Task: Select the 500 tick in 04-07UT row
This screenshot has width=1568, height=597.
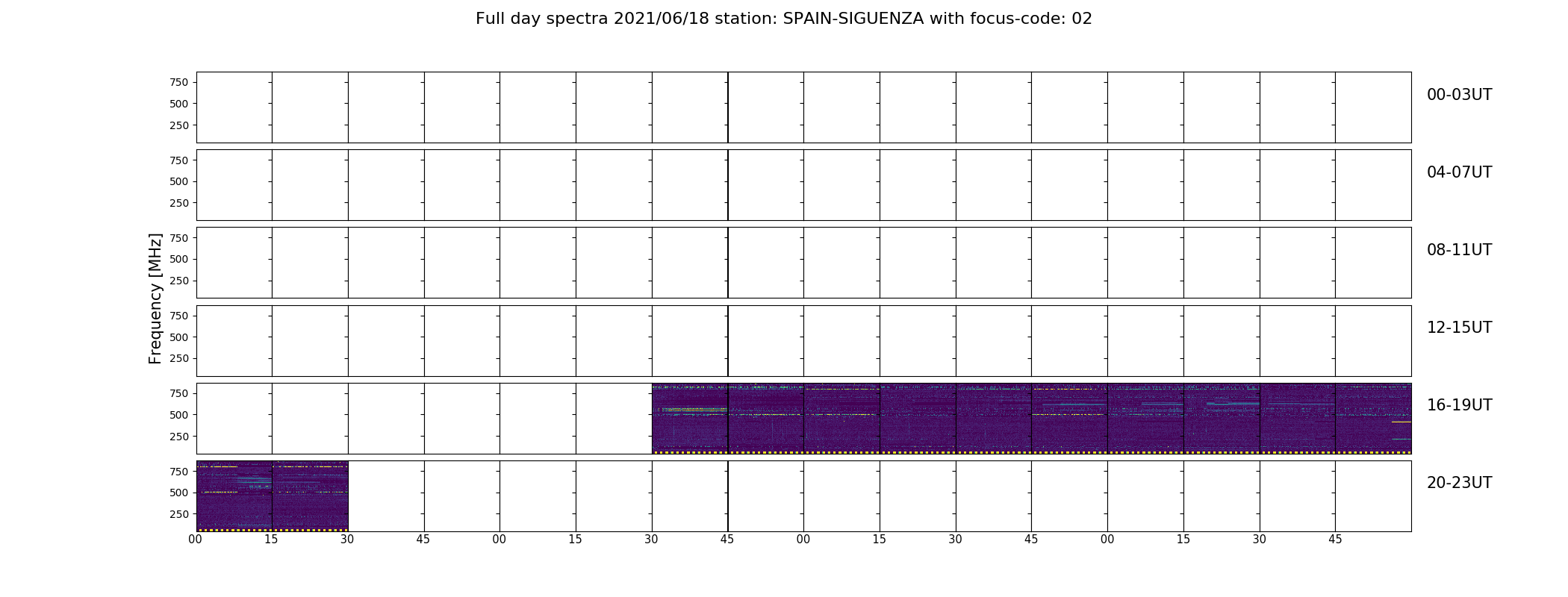Action: (179, 181)
